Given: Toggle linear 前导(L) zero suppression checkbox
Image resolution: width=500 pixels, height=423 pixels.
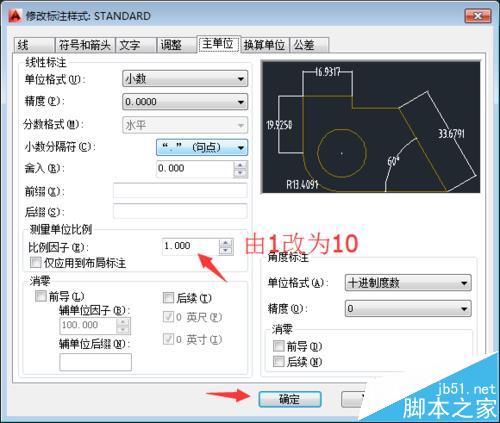Looking at the screenshot, I should click(x=41, y=296).
